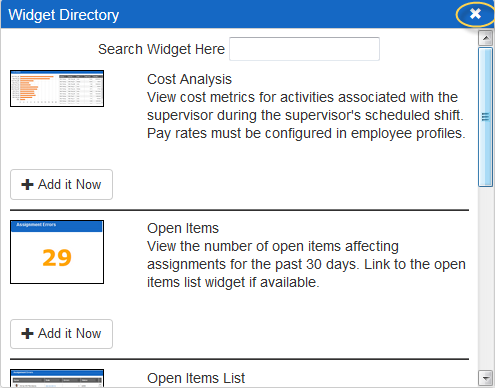Image resolution: width=495 pixels, height=388 pixels.
Task: Click the Cost Analysis description text
Action: pos(306,115)
